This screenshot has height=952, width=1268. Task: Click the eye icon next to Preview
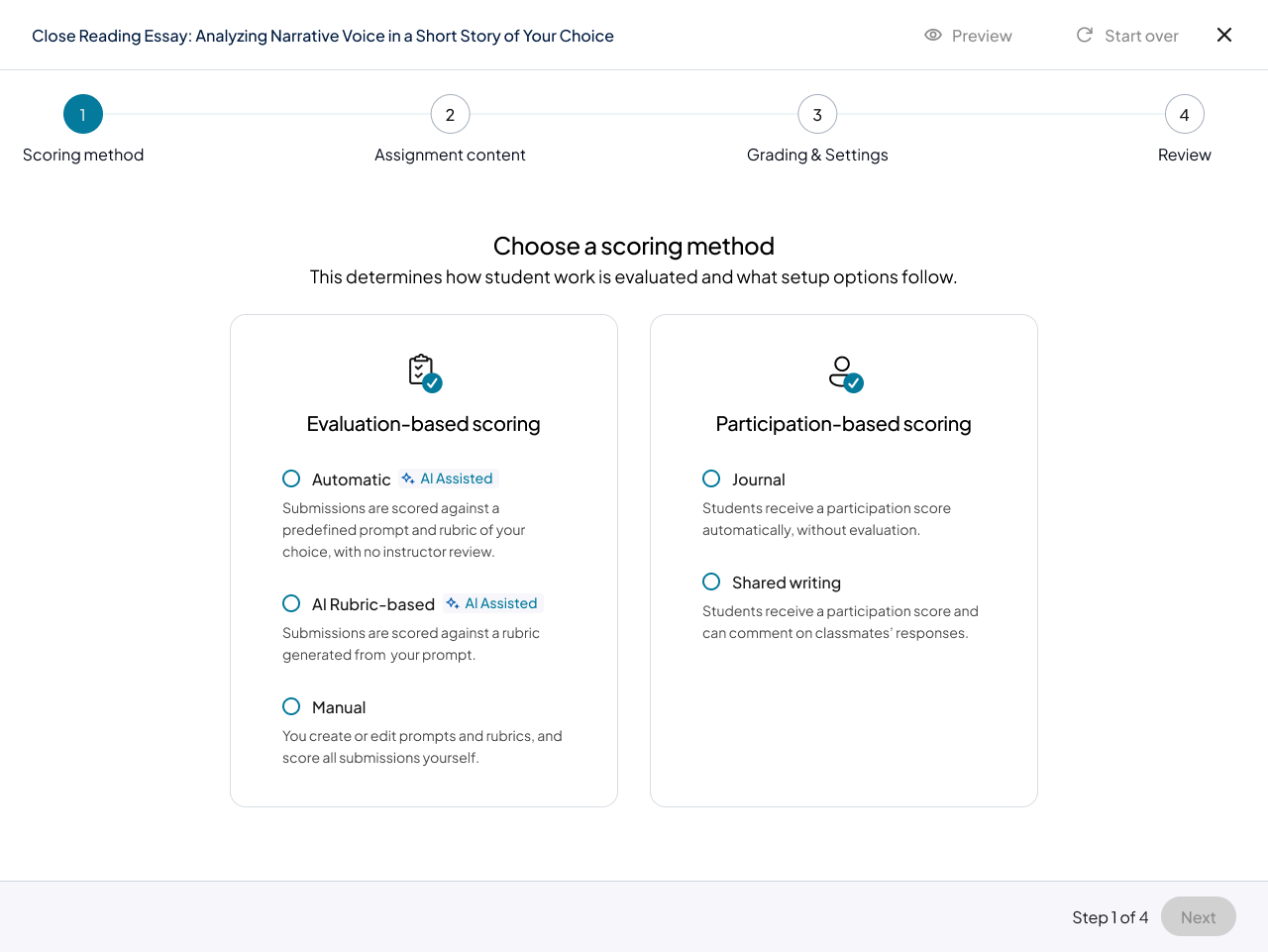(933, 35)
